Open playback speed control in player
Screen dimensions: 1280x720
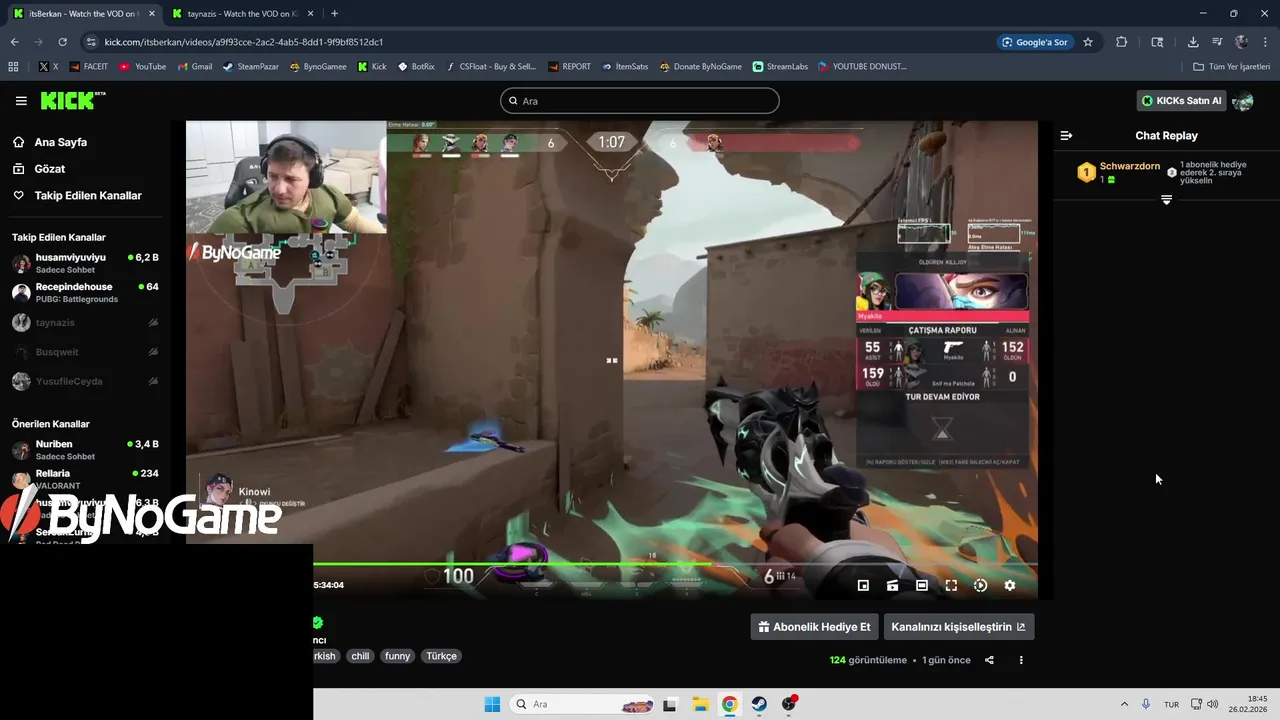click(980, 585)
